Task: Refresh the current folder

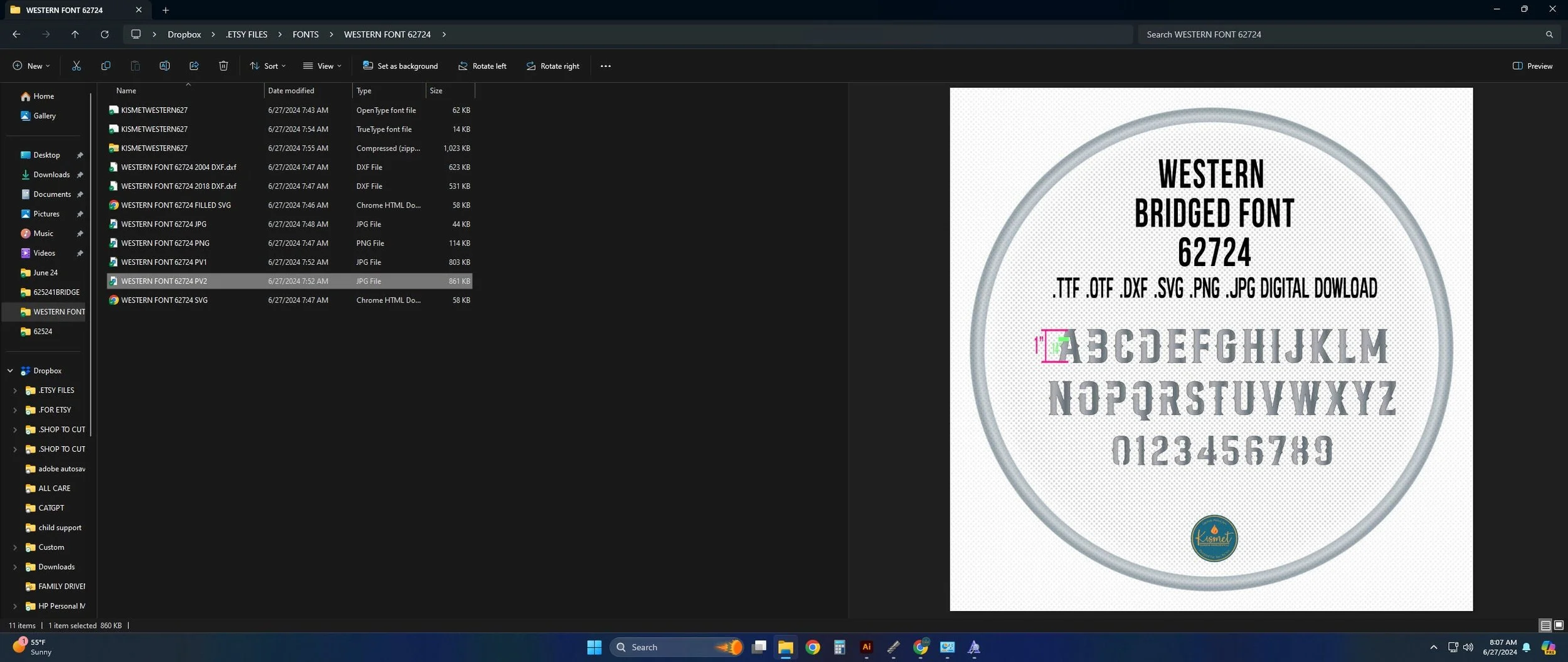Action: 105,35
